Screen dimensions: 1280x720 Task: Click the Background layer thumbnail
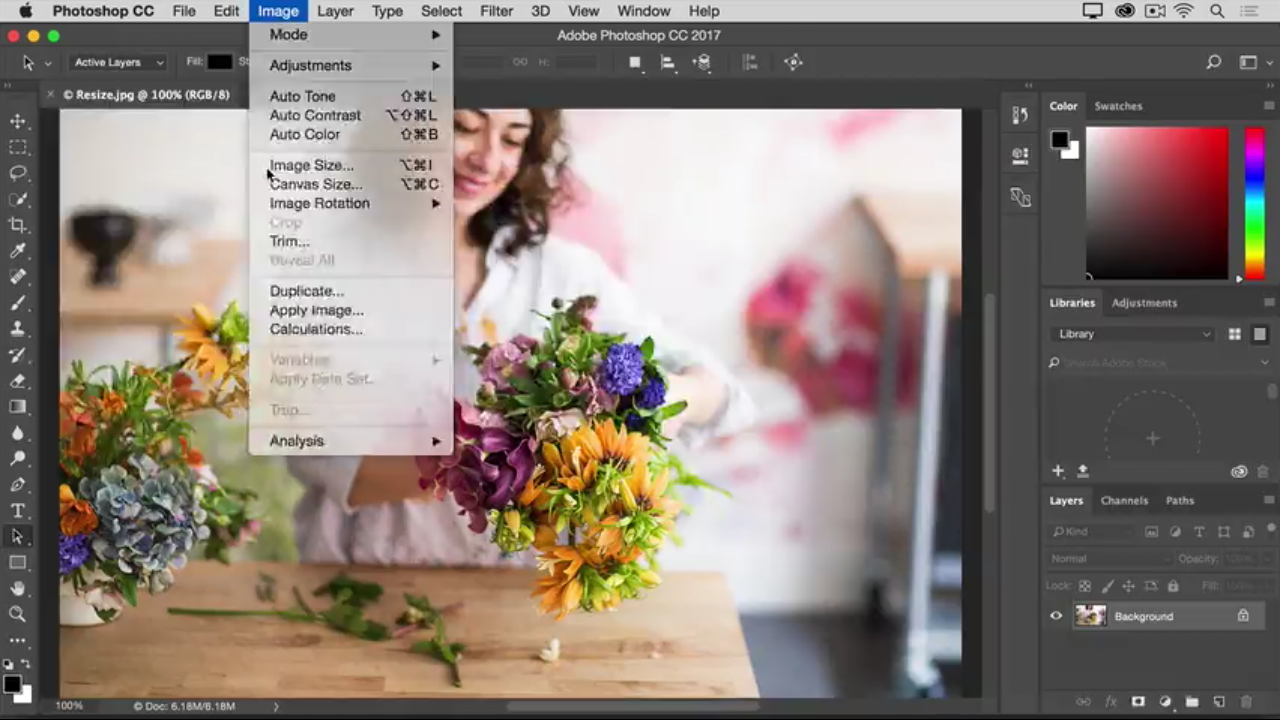point(1090,616)
